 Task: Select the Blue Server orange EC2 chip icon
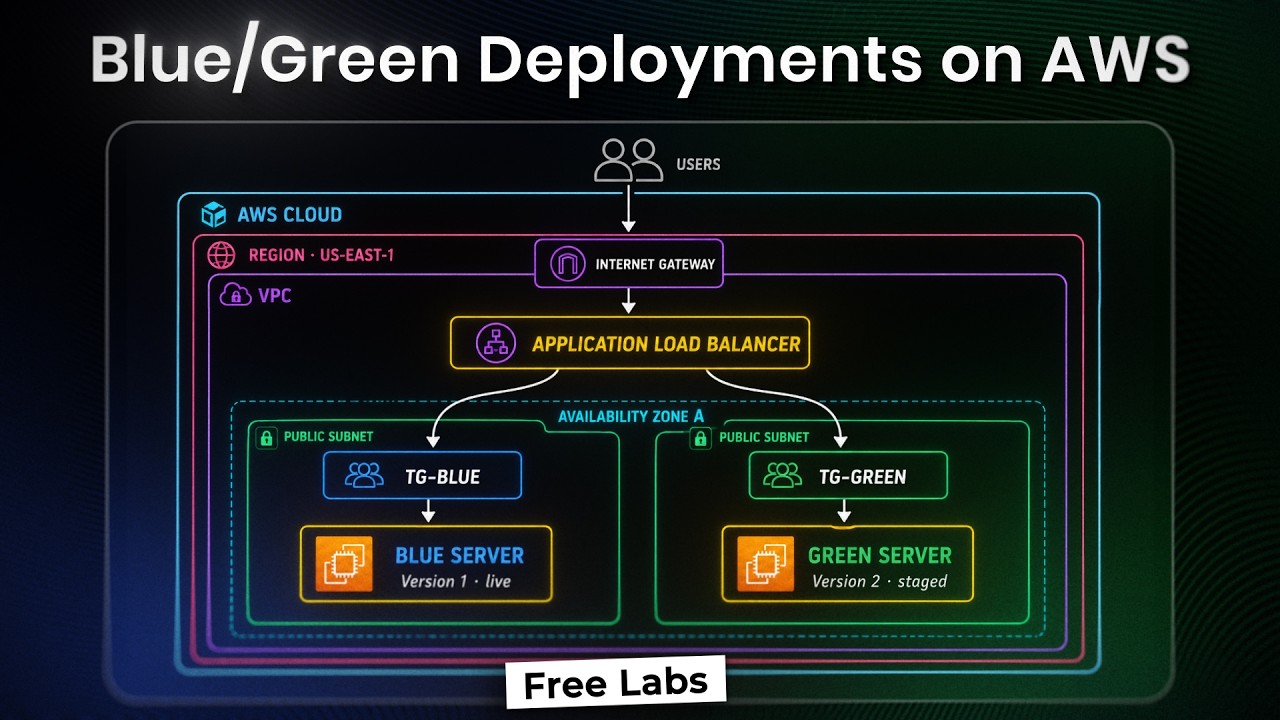click(344, 564)
